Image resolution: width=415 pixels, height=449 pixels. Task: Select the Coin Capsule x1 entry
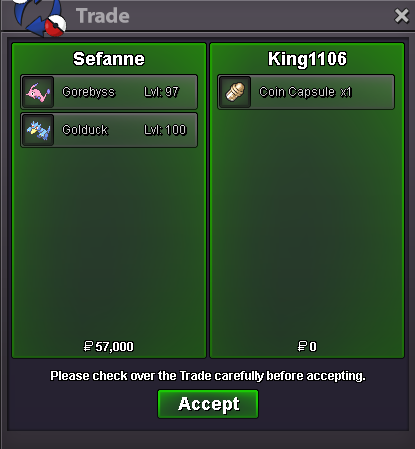pos(306,92)
